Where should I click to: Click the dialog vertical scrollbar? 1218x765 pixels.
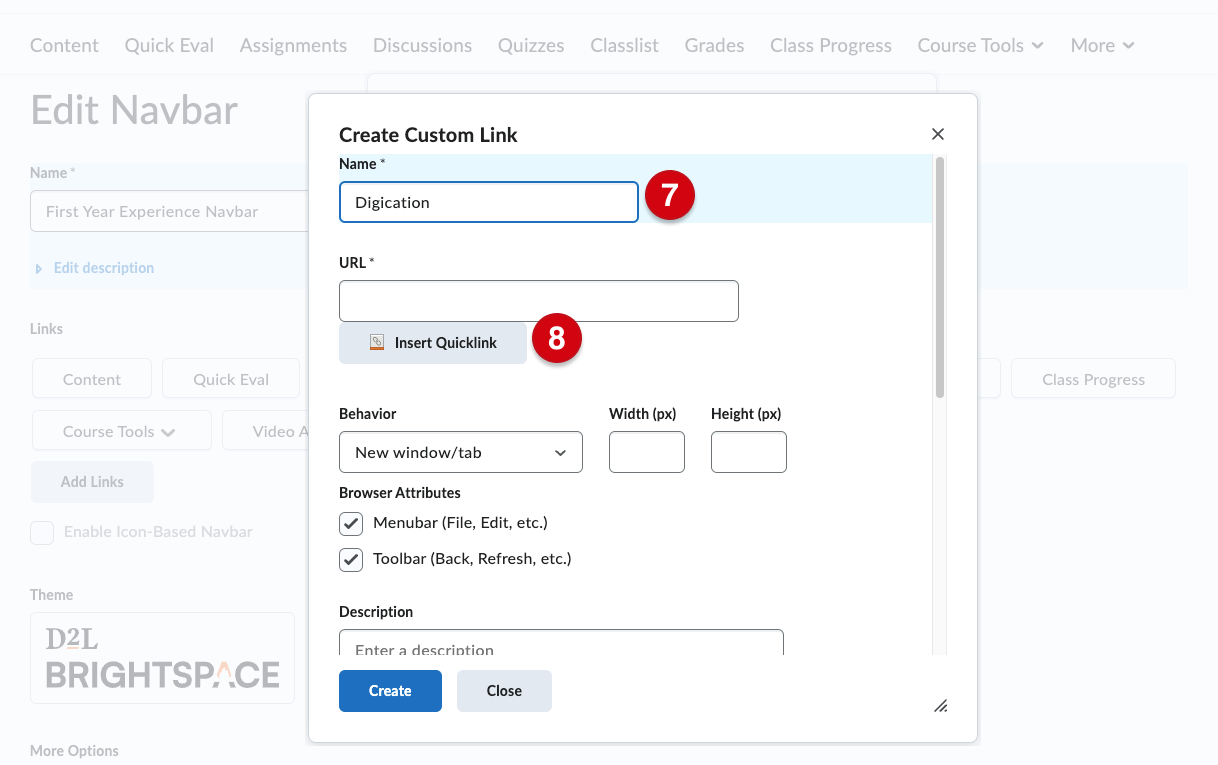click(940, 277)
